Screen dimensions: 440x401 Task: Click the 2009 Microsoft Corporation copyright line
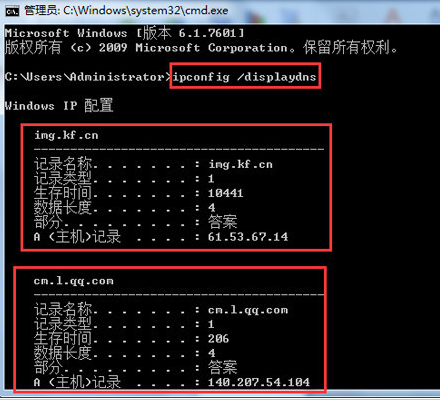[x=201, y=48]
